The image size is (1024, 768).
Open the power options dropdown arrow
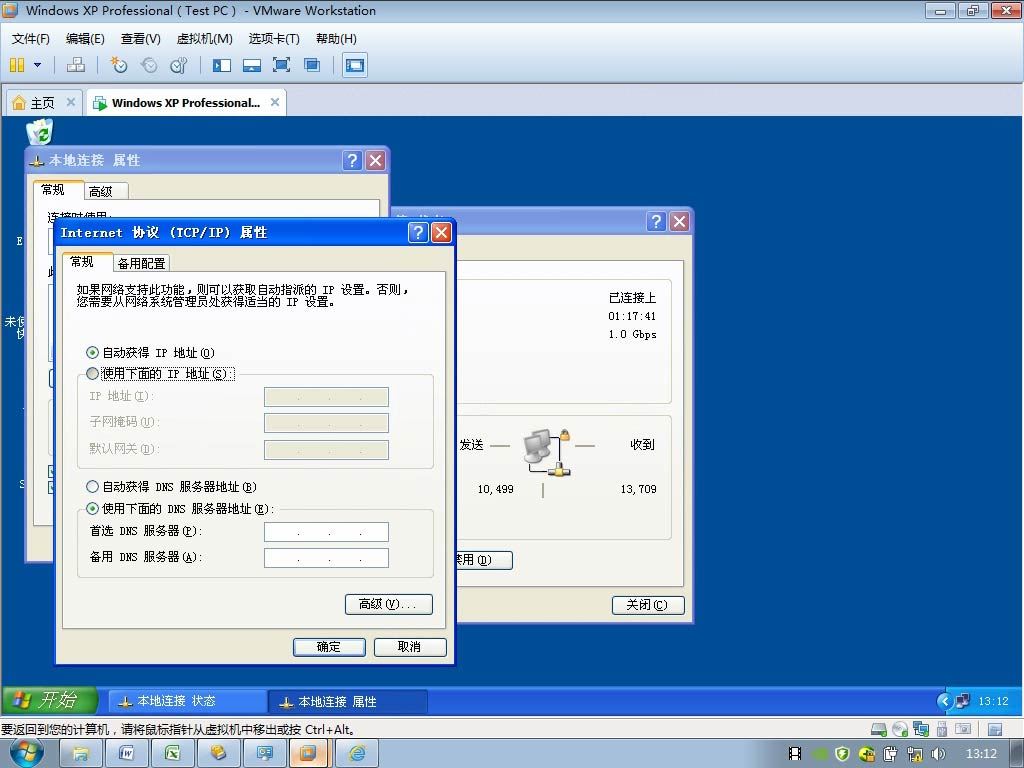click(37, 65)
